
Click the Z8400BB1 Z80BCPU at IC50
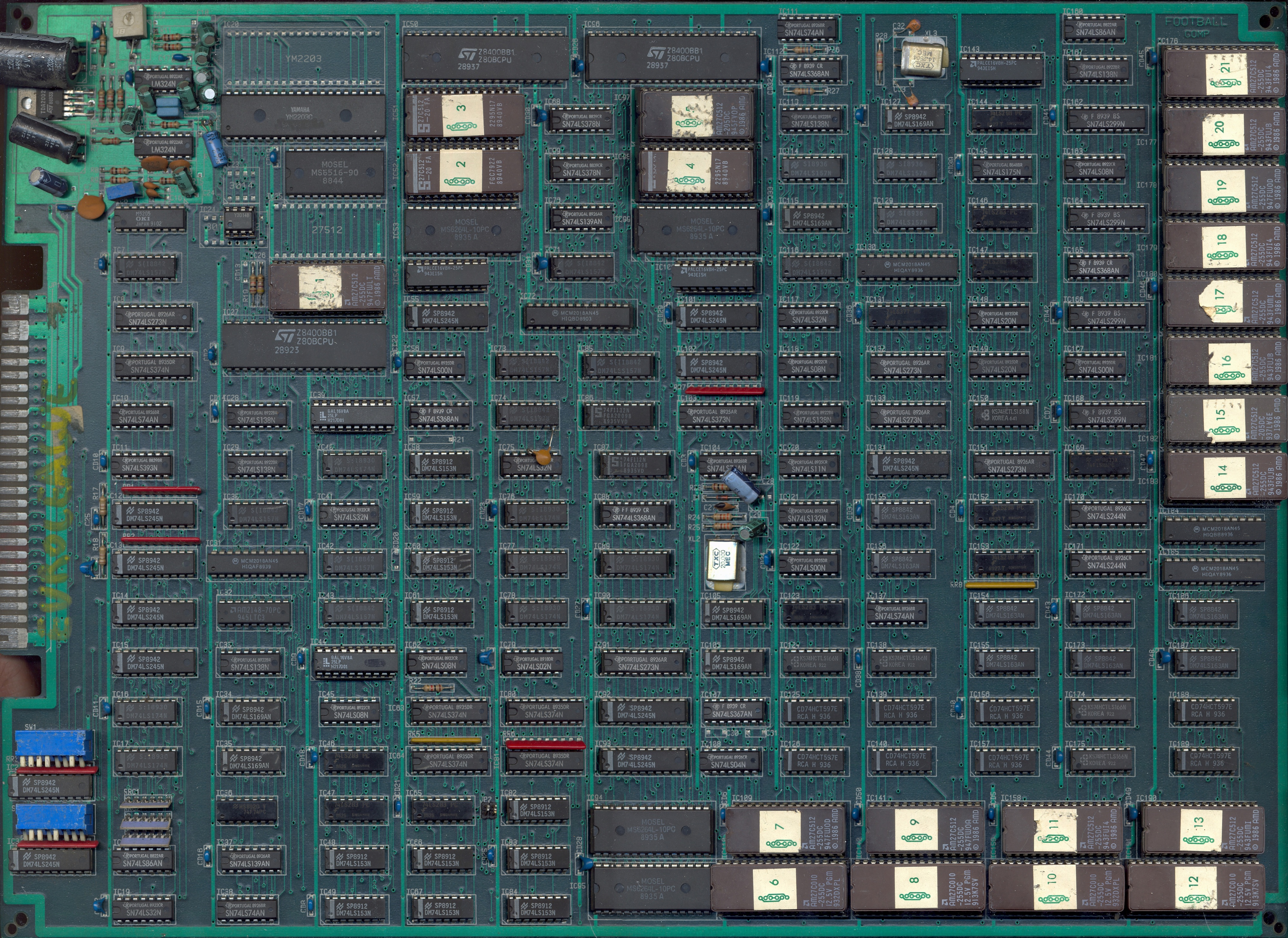point(486,57)
